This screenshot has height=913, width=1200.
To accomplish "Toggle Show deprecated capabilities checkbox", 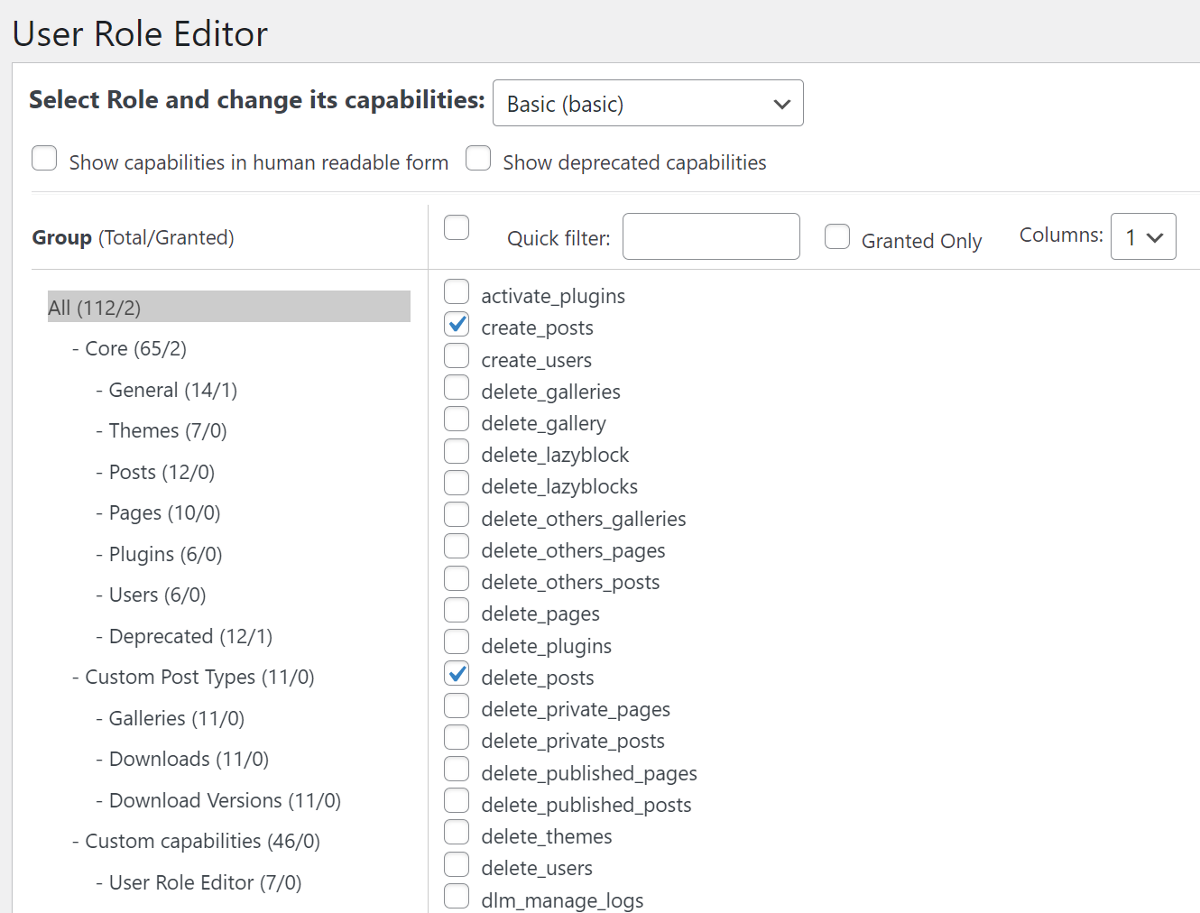I will [x=478, y=159].
